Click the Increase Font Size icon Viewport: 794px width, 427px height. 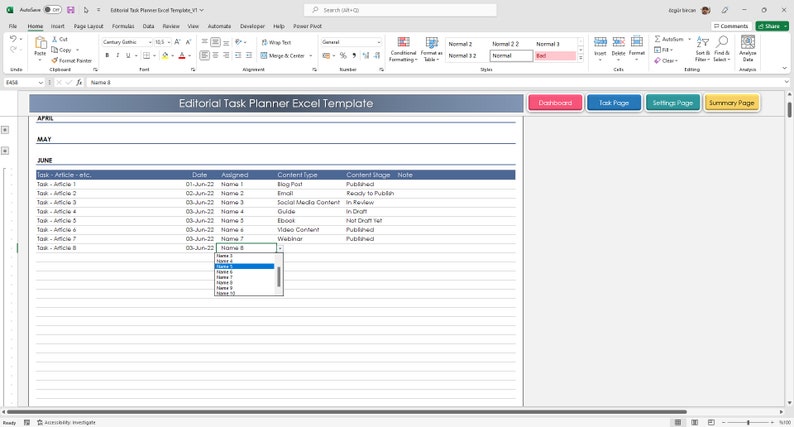click(177, 42)
